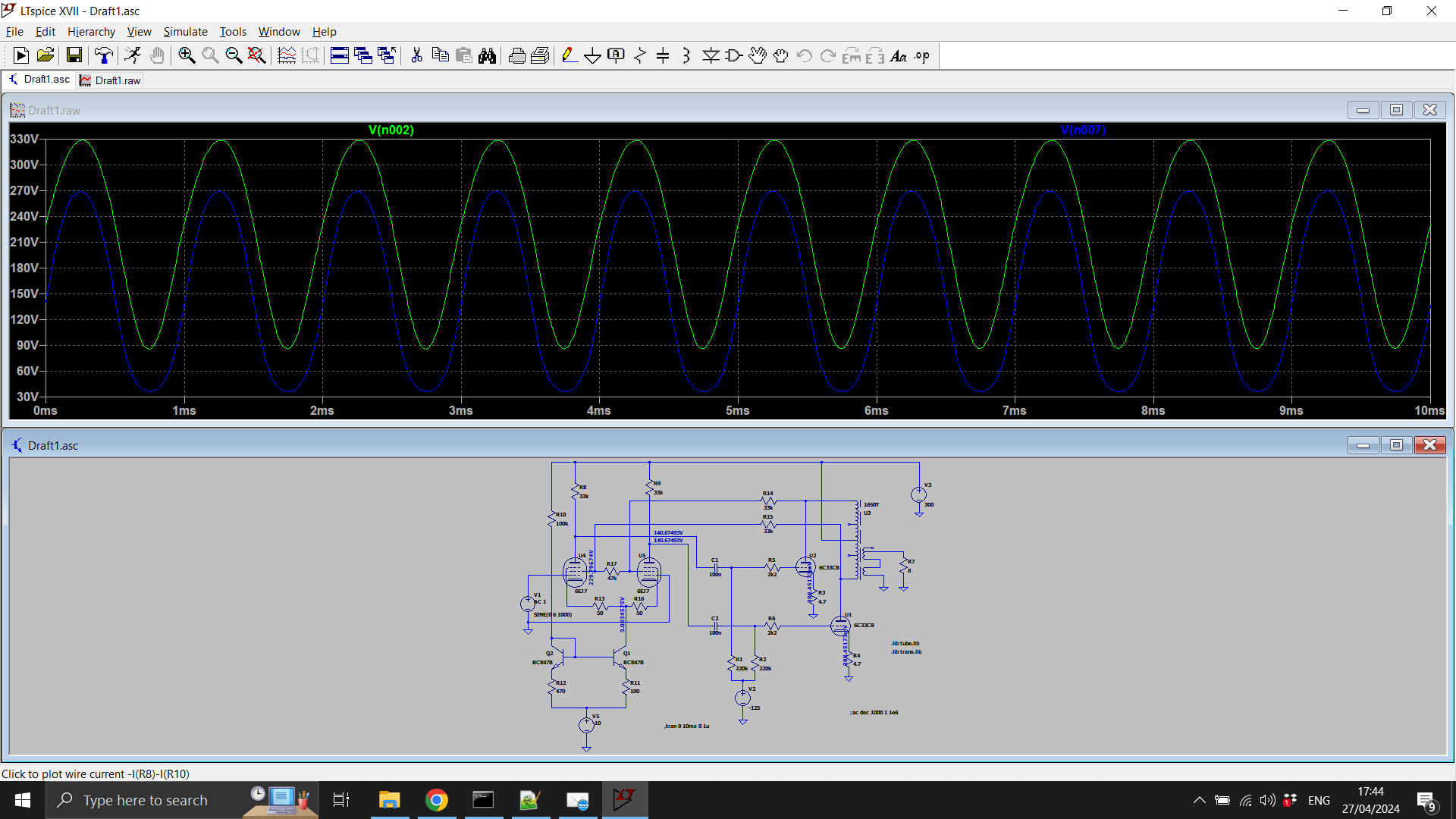Add a SPICE directive with .op icon
Screen dimensions: 1456x819
[922, 55]
